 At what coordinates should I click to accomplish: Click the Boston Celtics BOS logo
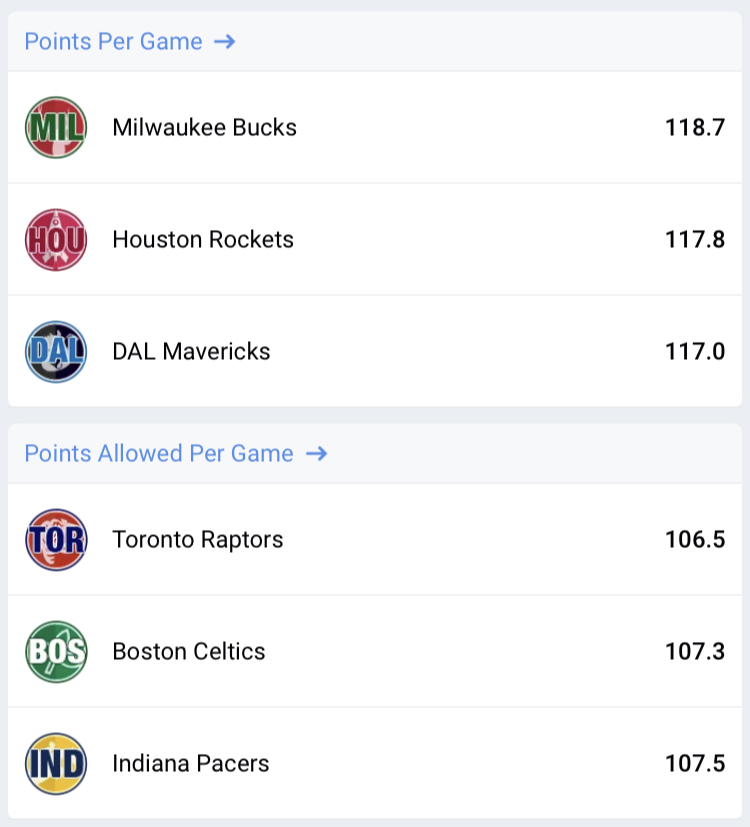[x=56, y=652]
